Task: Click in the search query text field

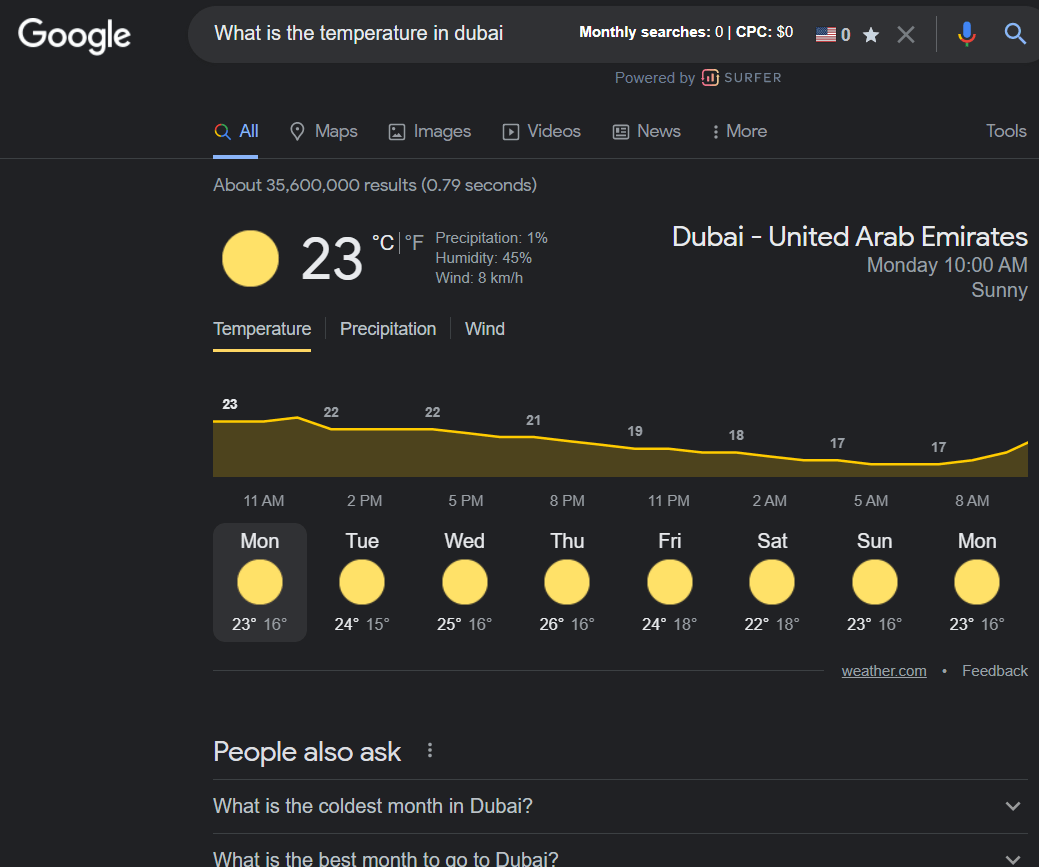Action: pyautogui.click(x=380, y=33)
